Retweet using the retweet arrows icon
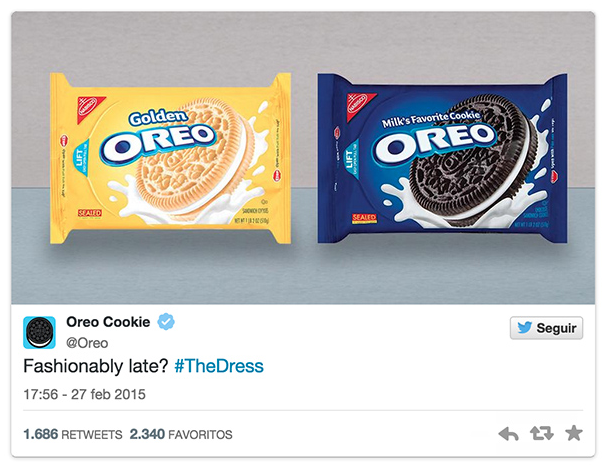 542,433
